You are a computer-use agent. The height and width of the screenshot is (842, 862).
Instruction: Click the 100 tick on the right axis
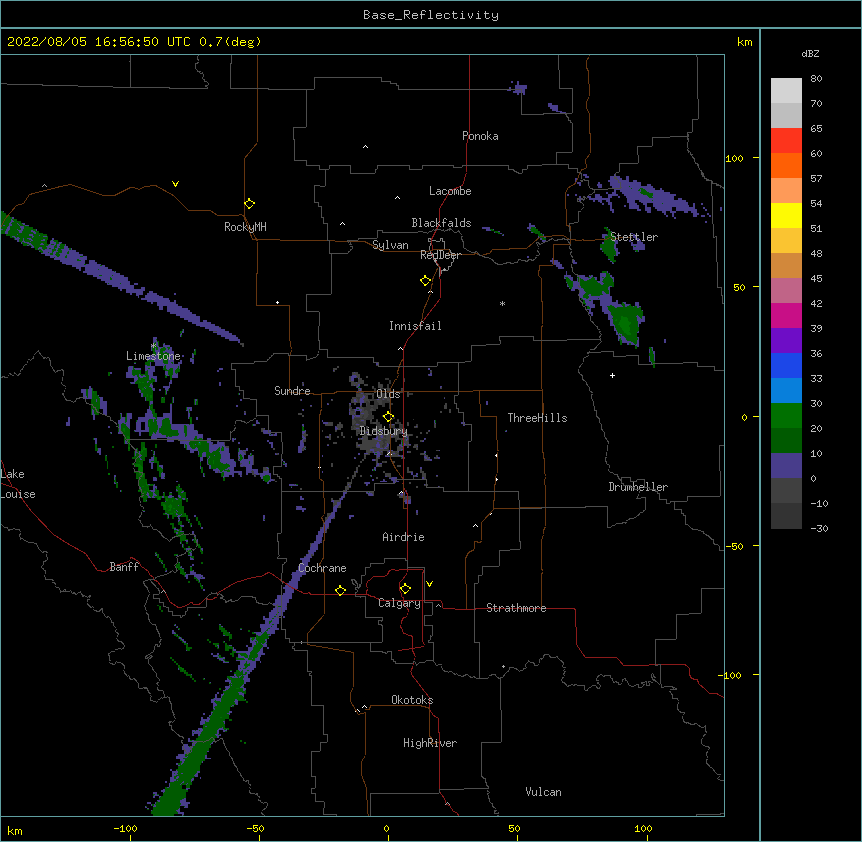pyautogui.click(x=734, y=158)
